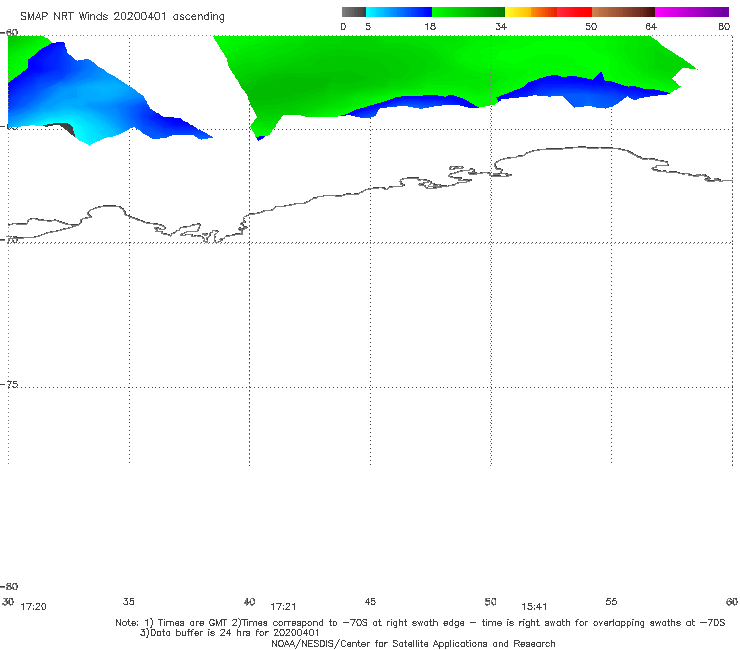Viewport: 740px width, 650px height.
Task: Click the title "SMAP NRT Winds 20200401 ascending"
Action: (122, 17)
